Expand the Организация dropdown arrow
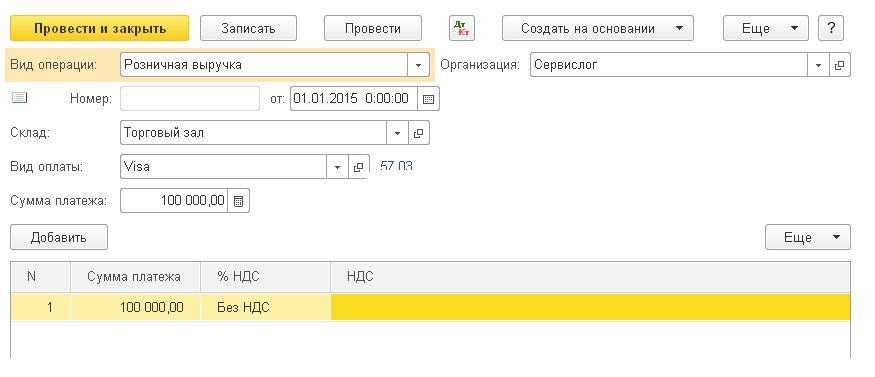This screenshot has width=875, height=377. 819,65
